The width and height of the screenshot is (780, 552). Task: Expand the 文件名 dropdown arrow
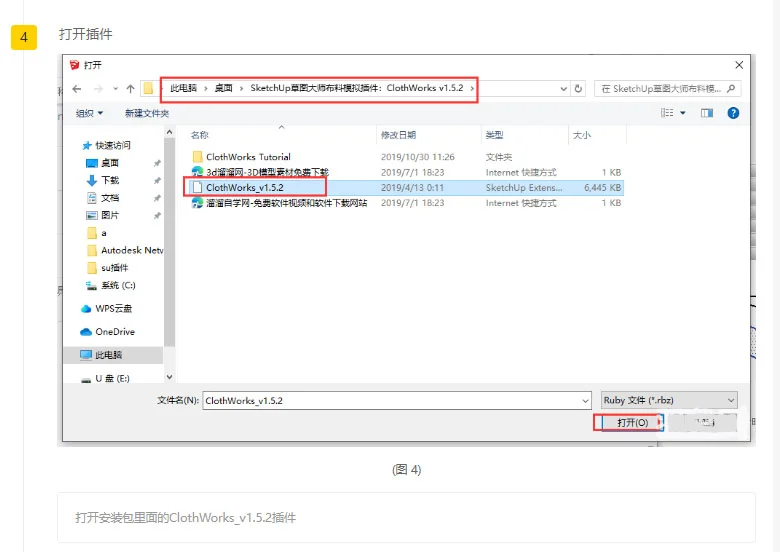coord(585,401)
